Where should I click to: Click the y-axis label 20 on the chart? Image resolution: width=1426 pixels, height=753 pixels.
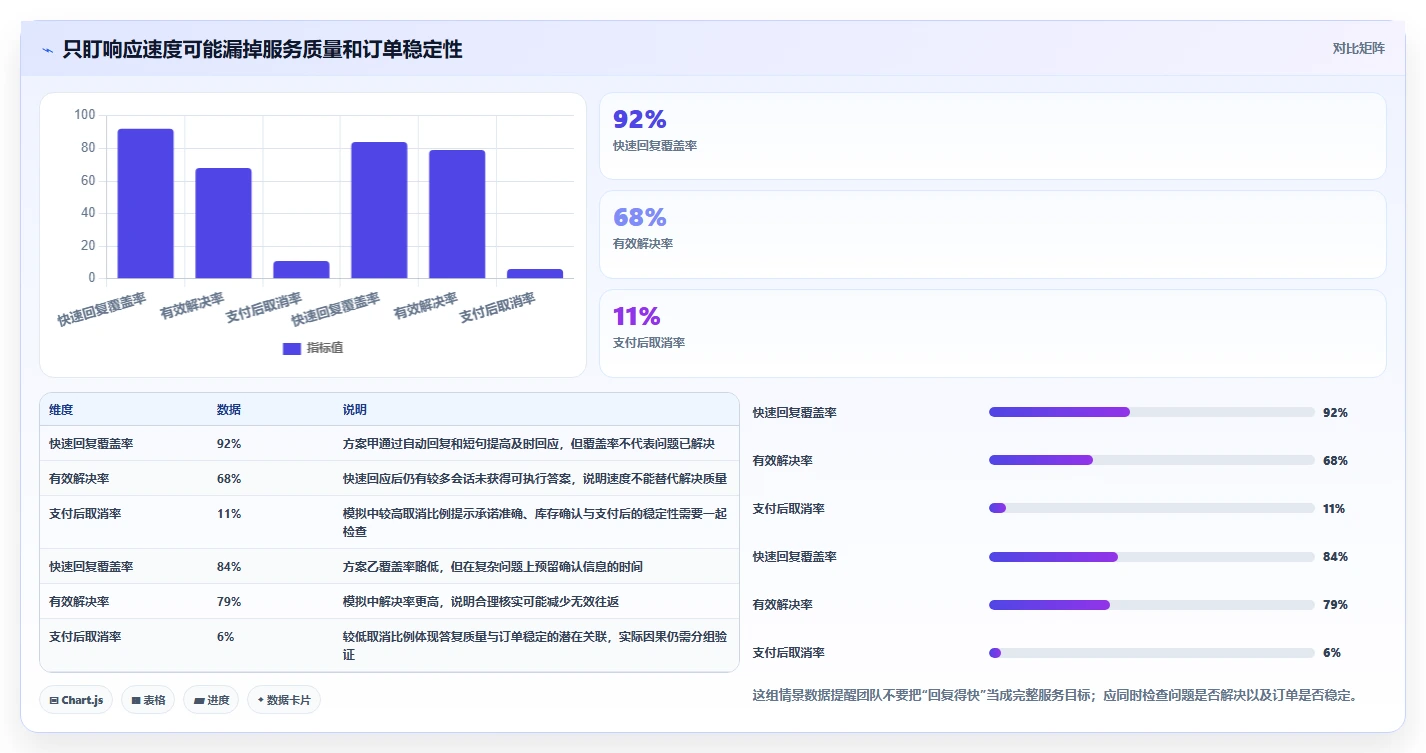pos(88,245)
